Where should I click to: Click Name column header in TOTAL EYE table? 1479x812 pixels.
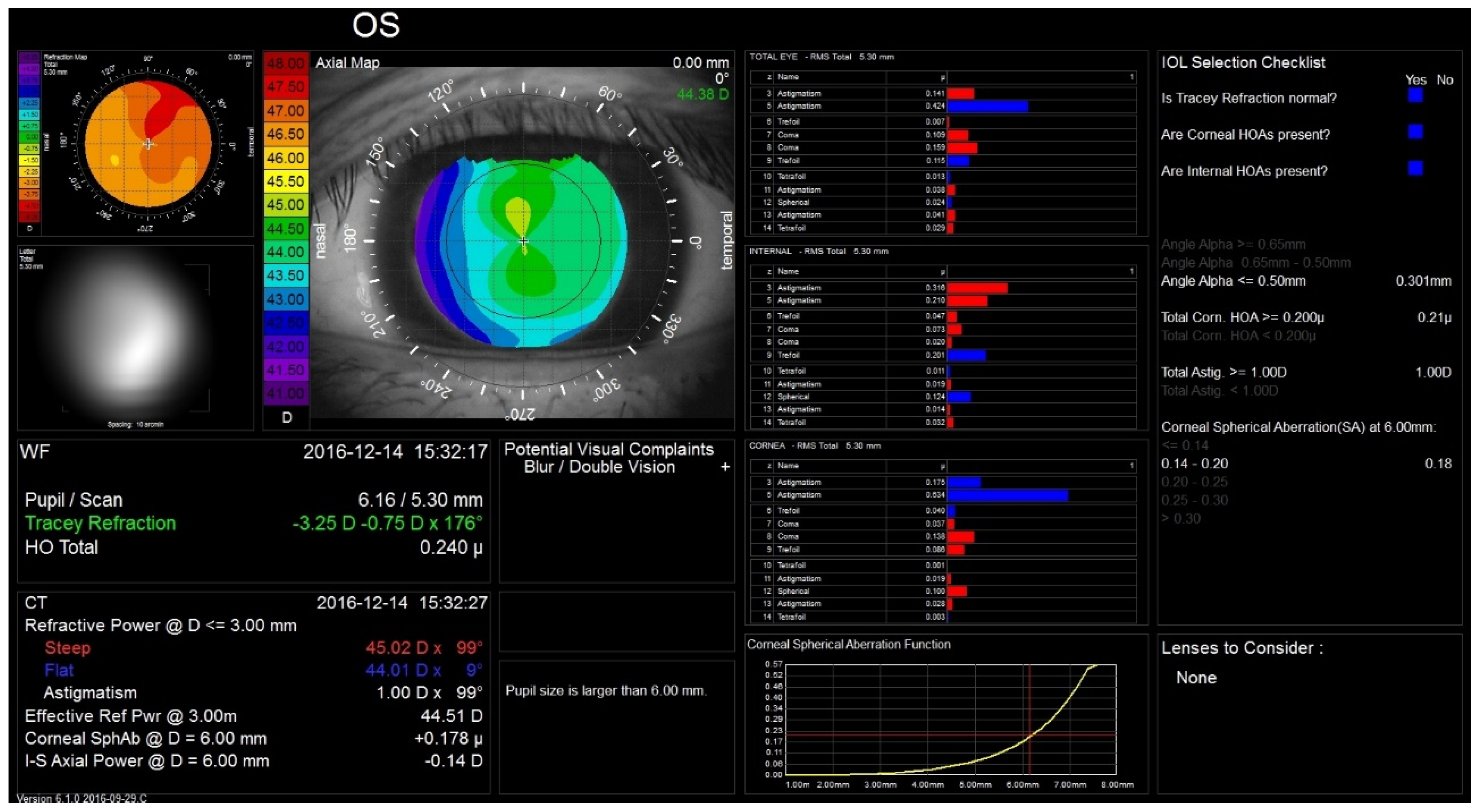click(x=788, y=77)
